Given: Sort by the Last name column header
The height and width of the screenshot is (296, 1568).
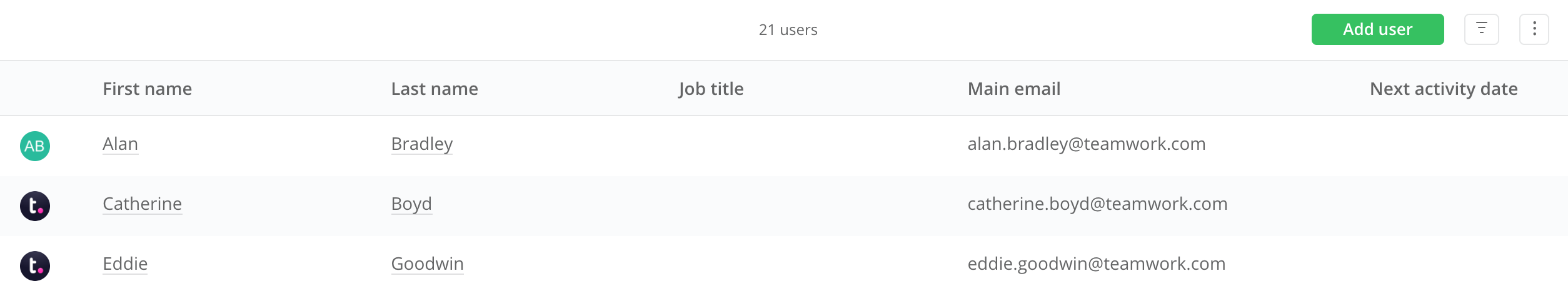Looking at the screenshot, I should [x=435, y=89].
